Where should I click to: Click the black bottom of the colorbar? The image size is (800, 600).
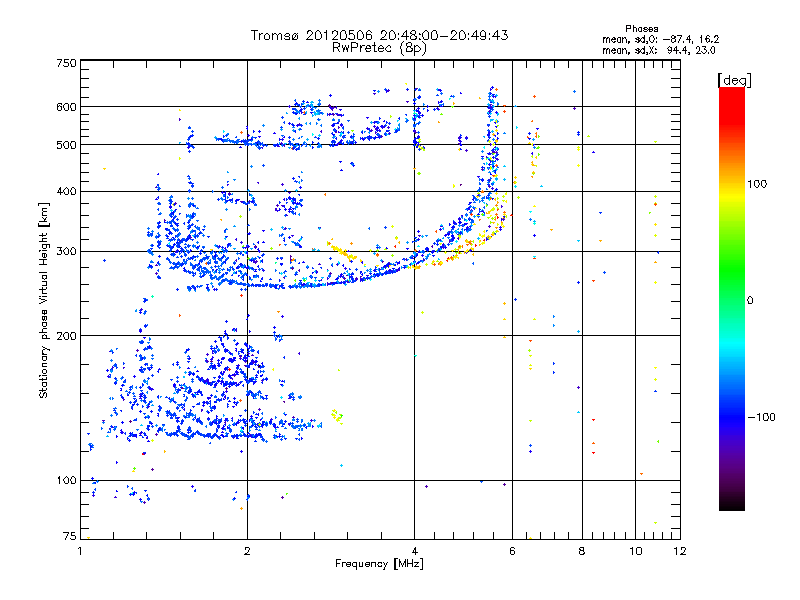pyautogui.click(x=732, y=503)
